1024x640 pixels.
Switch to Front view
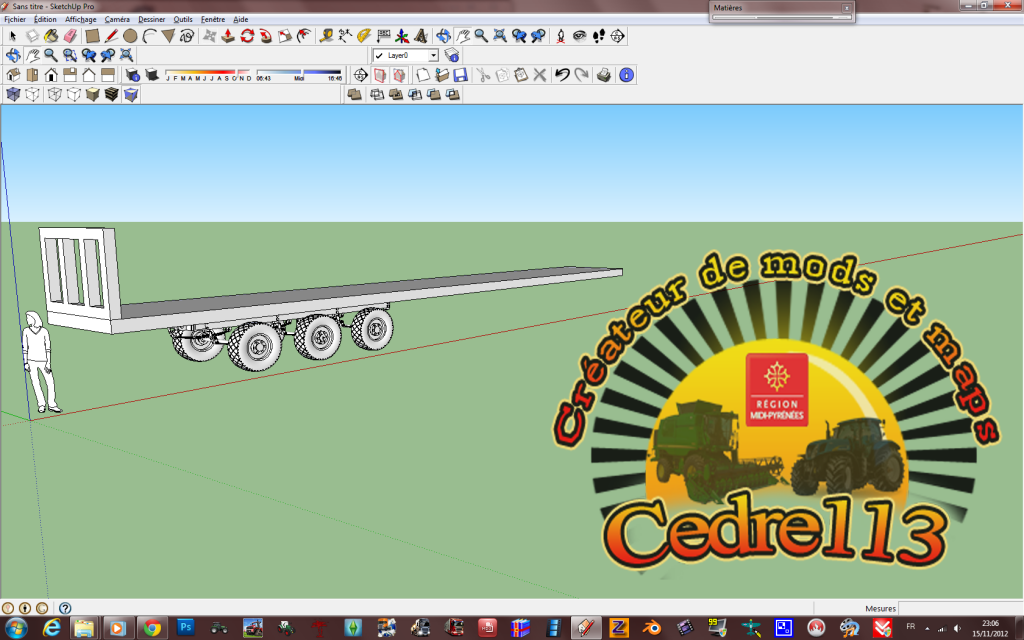click(x=51, y=75)
